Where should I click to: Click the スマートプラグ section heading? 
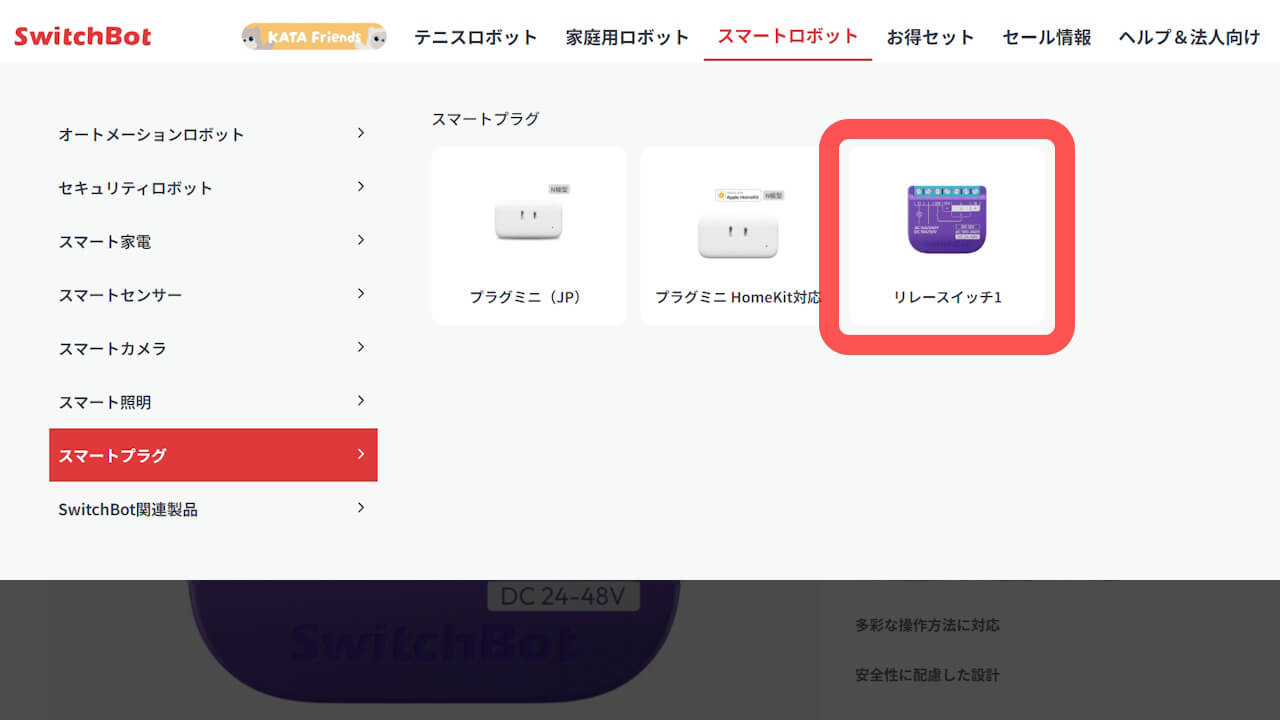pyautogui.click(x=485, y=119)
